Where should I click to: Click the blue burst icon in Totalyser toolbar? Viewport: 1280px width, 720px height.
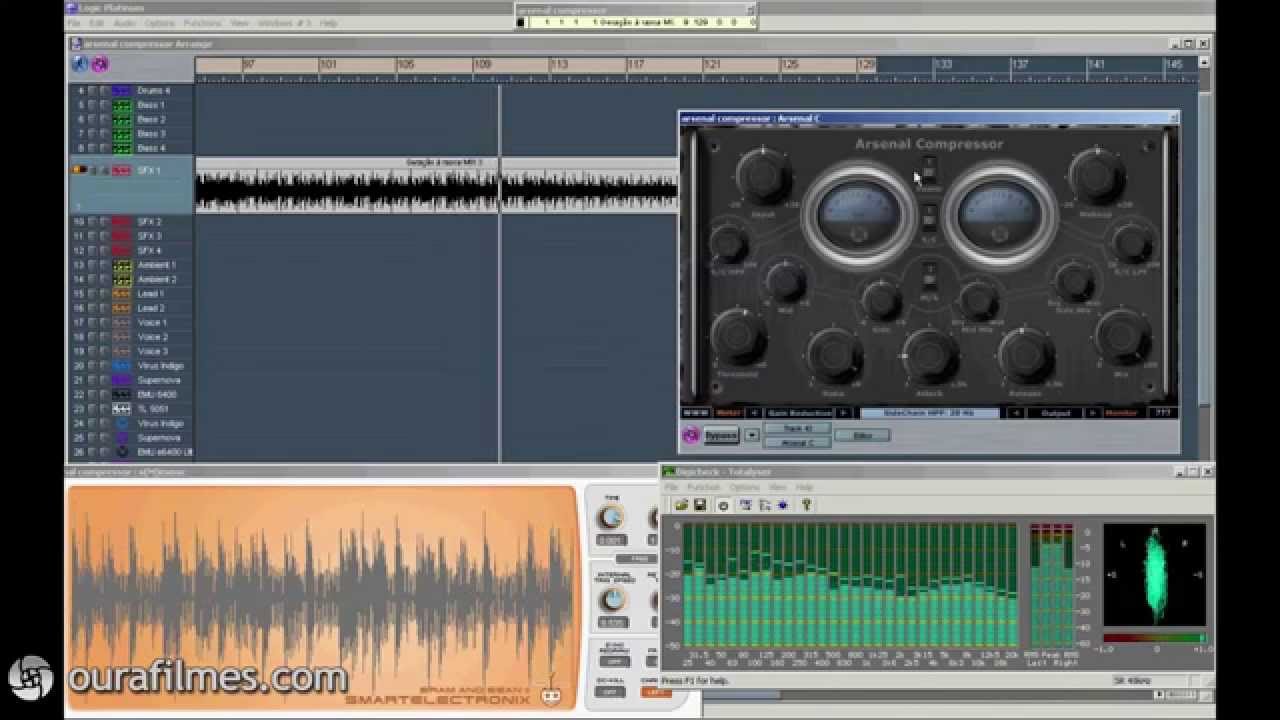783,505
